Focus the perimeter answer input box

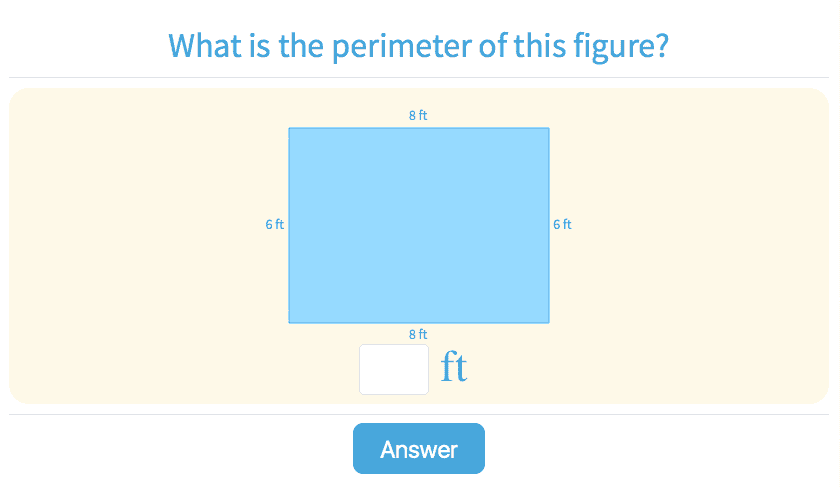point(394,369)
